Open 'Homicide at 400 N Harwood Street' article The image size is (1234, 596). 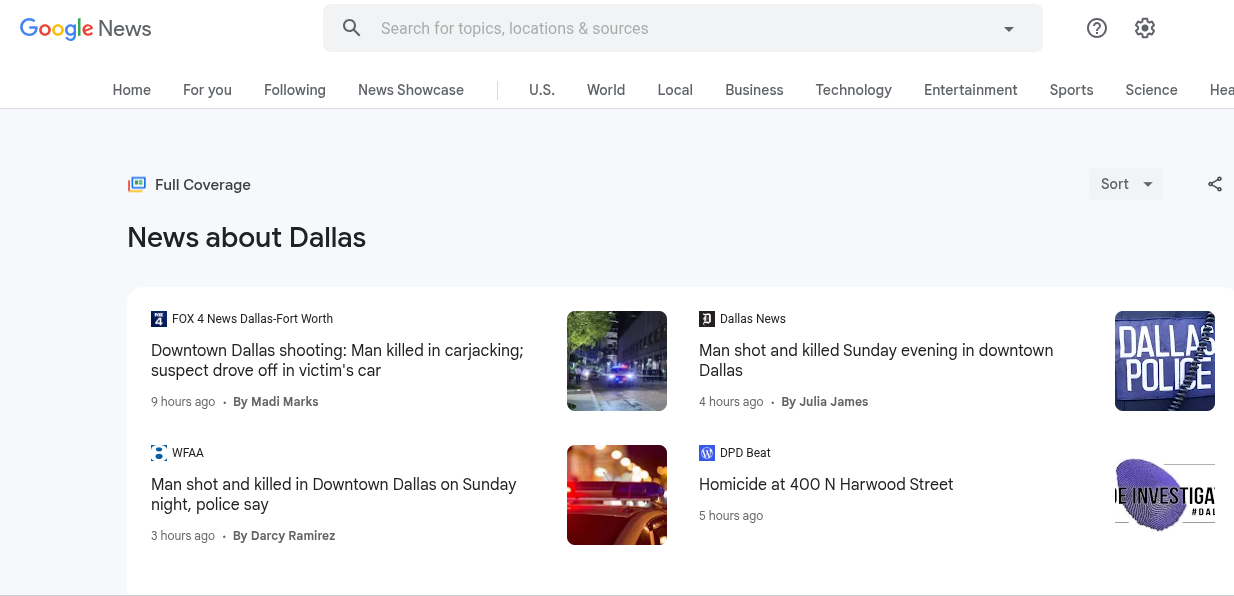[826, 484]
